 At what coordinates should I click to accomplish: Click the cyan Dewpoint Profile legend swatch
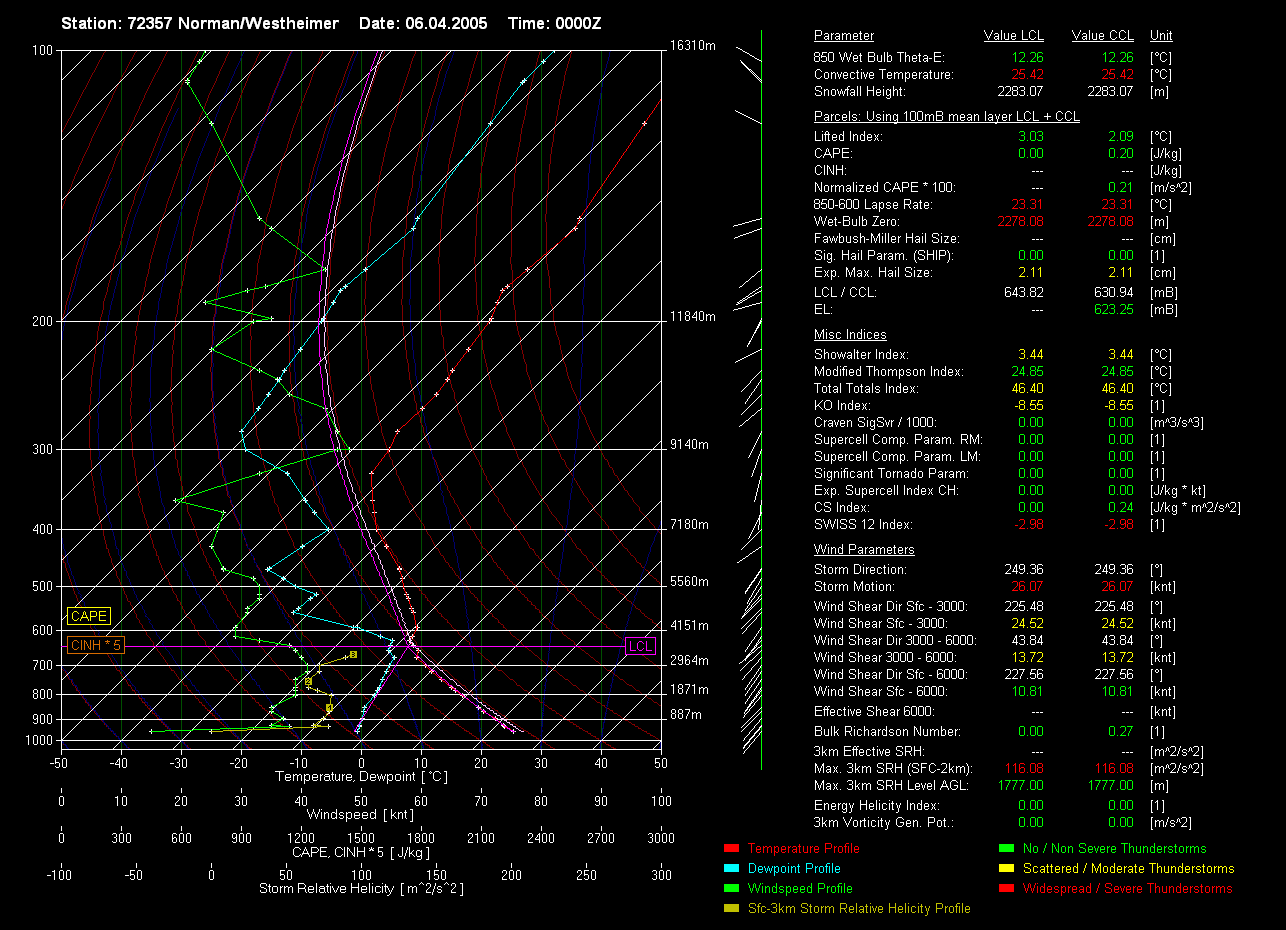[728, 869]
